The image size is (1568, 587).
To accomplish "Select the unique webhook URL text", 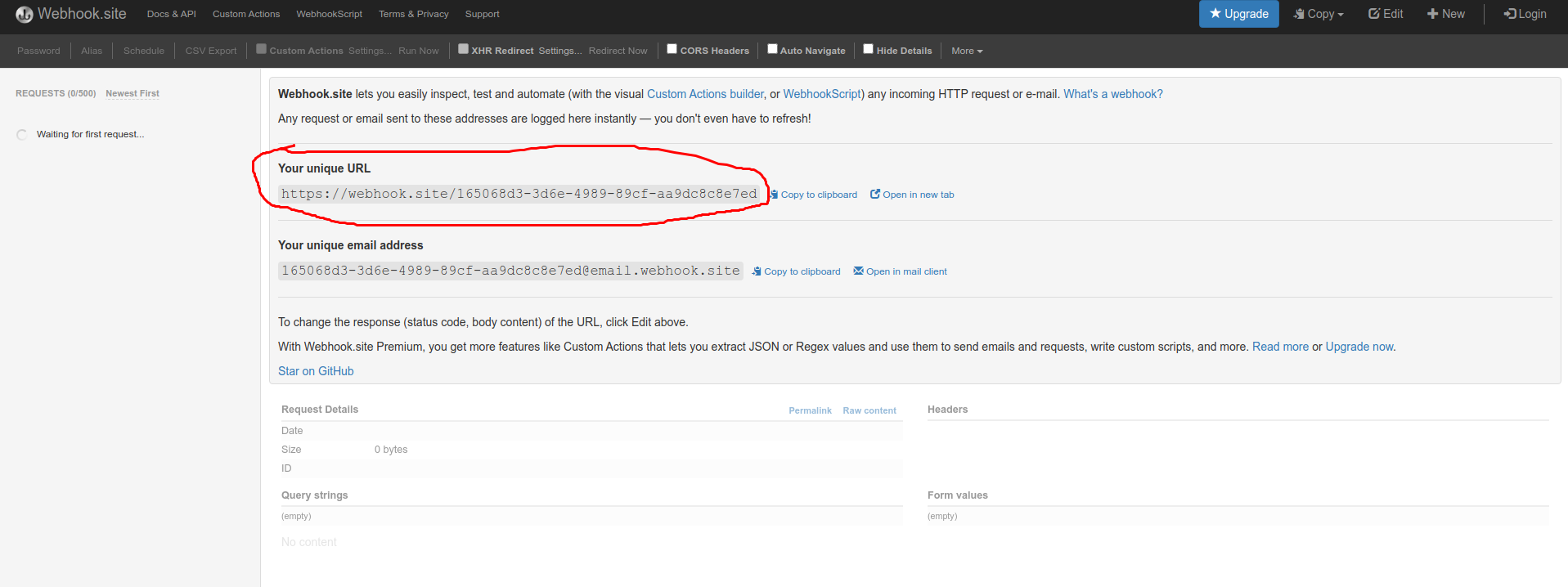I will (519, 194).
